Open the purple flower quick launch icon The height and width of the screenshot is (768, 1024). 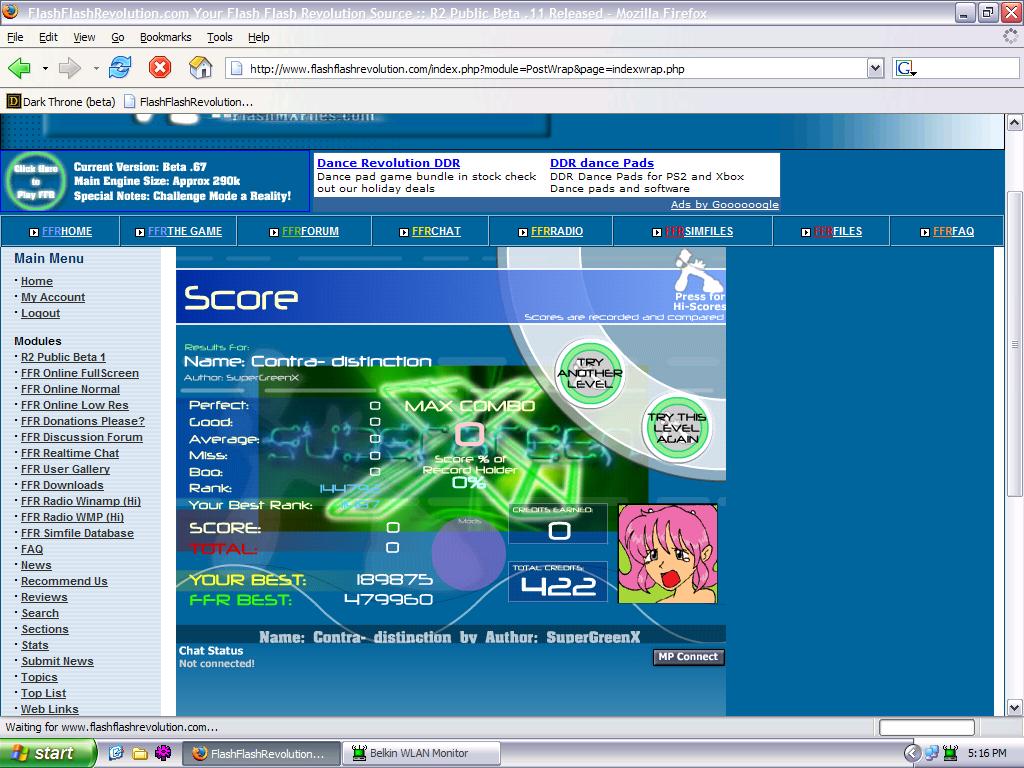click(163, 753)
